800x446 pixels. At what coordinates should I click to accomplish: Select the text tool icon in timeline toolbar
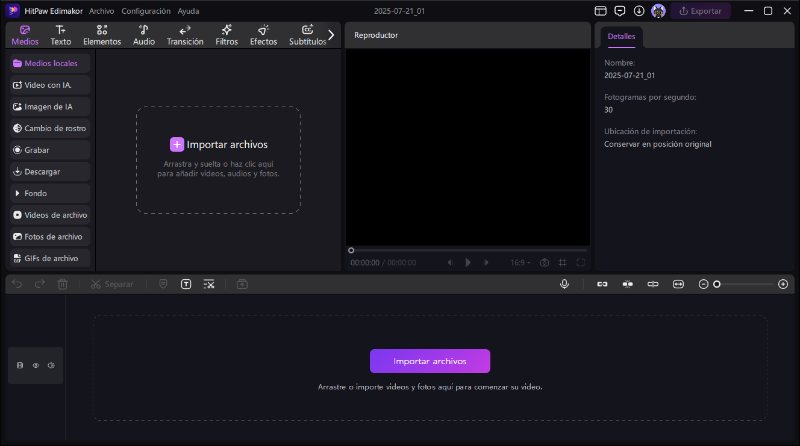tap(186, 284)
